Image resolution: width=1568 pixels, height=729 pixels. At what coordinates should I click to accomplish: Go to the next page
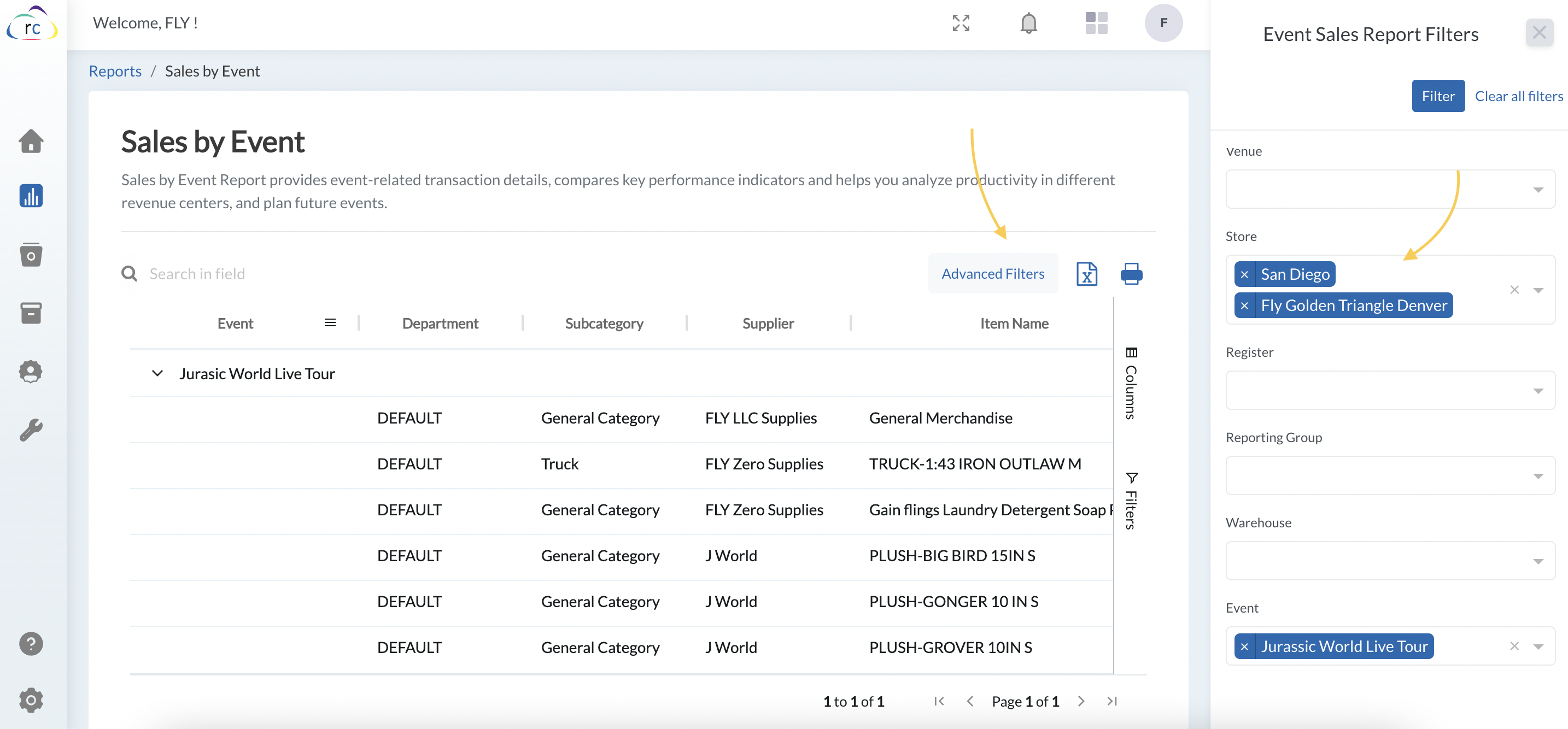[x=1081, y=701]
